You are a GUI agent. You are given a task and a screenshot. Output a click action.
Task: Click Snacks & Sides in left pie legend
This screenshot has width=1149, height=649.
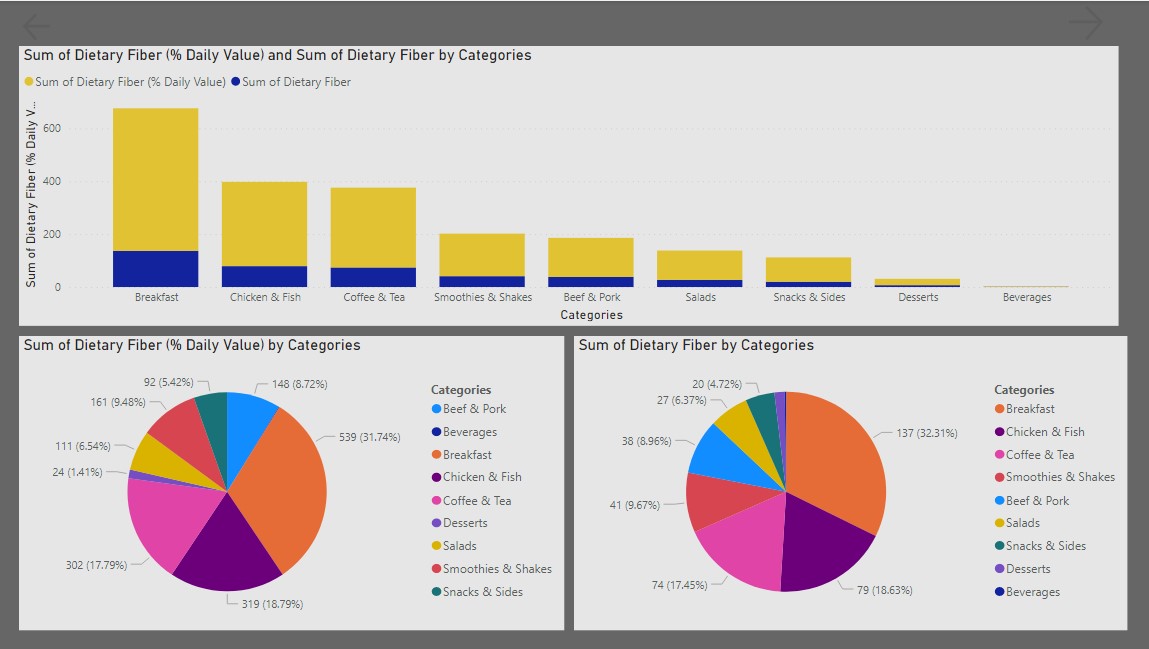tap(477, 592)
